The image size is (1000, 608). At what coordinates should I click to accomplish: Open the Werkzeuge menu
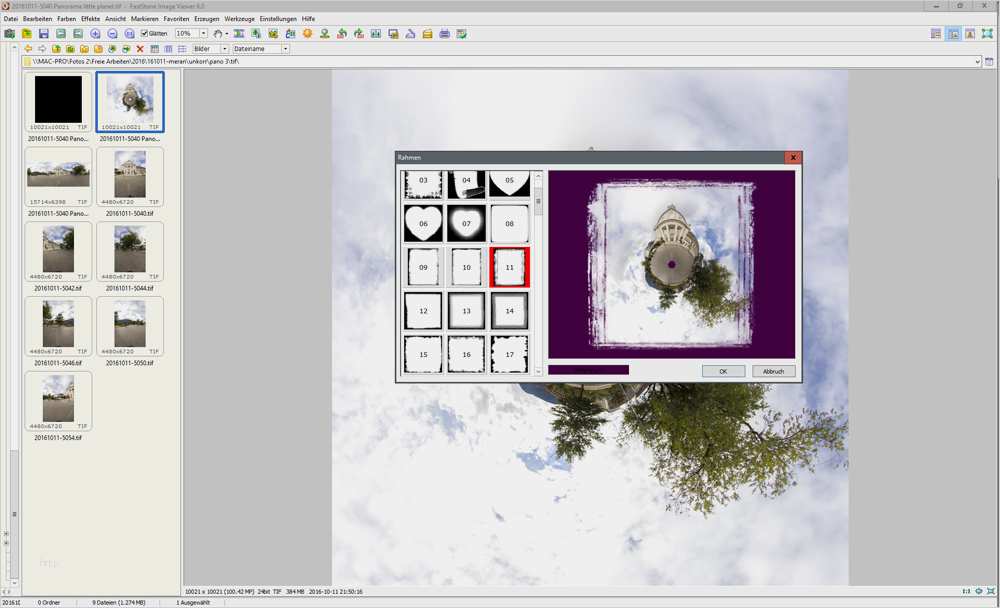coord(239,19)
